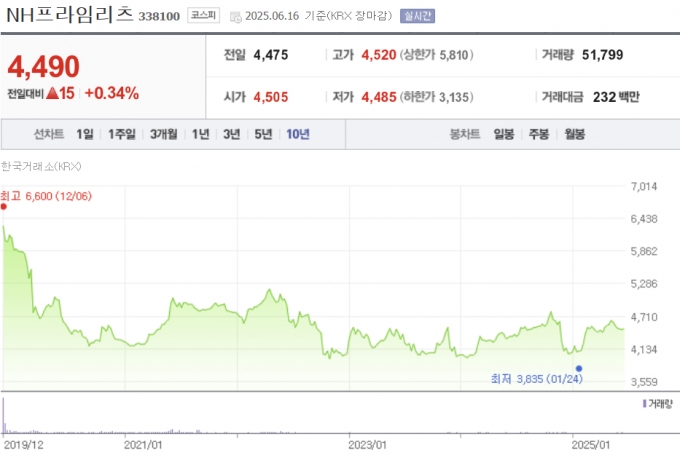This screenshot has width=680, height=458.
Task: Open the 주봉 weekly candlestick chart
Action: pos(540,134)
